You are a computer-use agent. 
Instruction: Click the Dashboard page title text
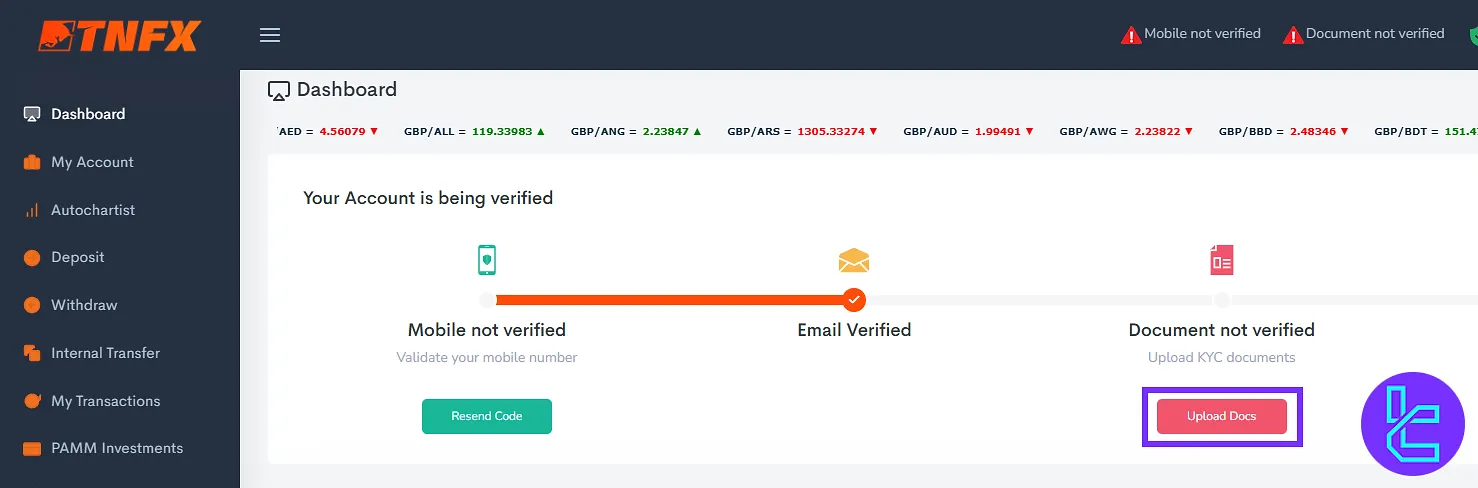point(347,90)
